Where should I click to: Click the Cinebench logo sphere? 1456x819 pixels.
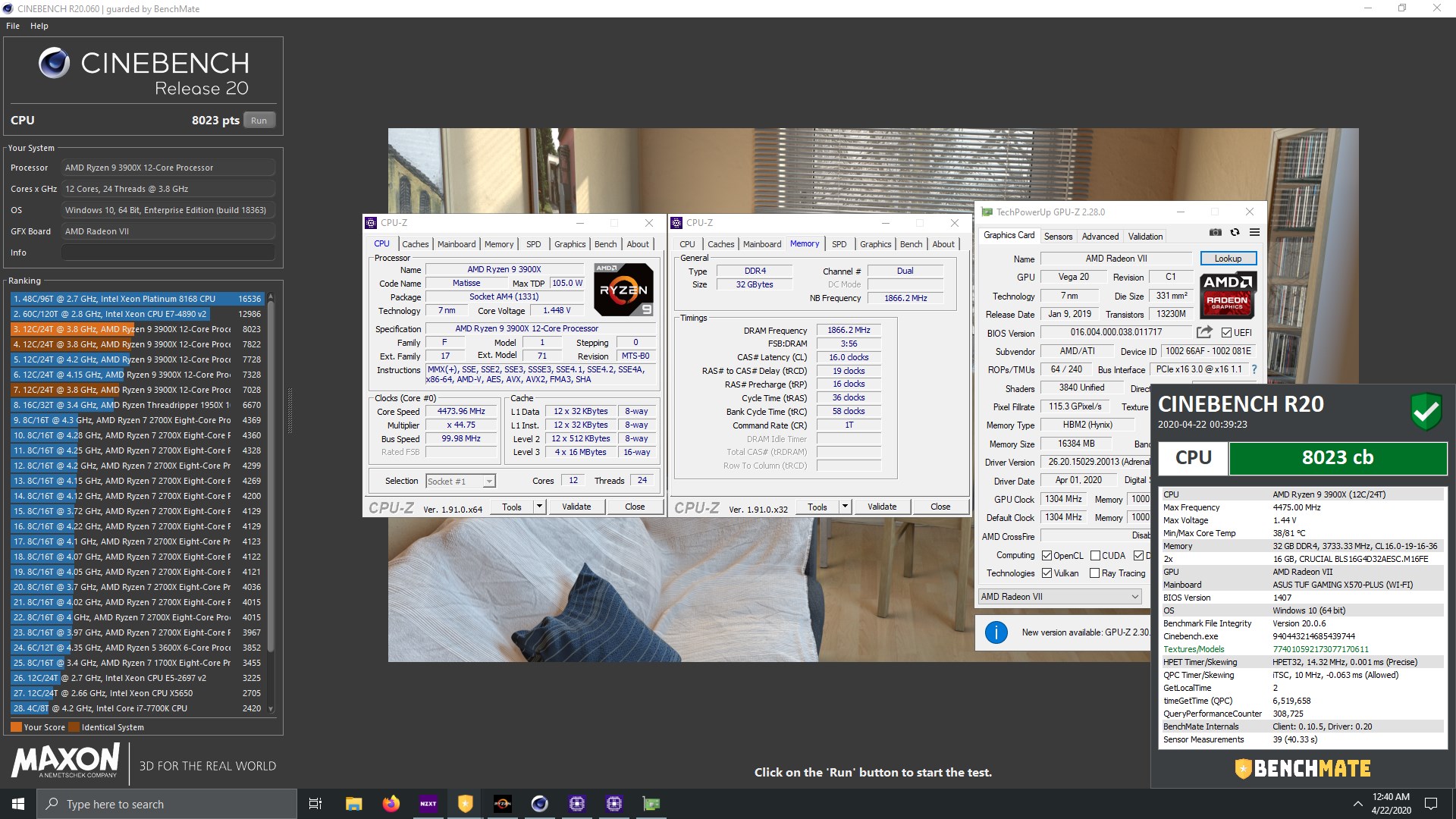(54, 63)
